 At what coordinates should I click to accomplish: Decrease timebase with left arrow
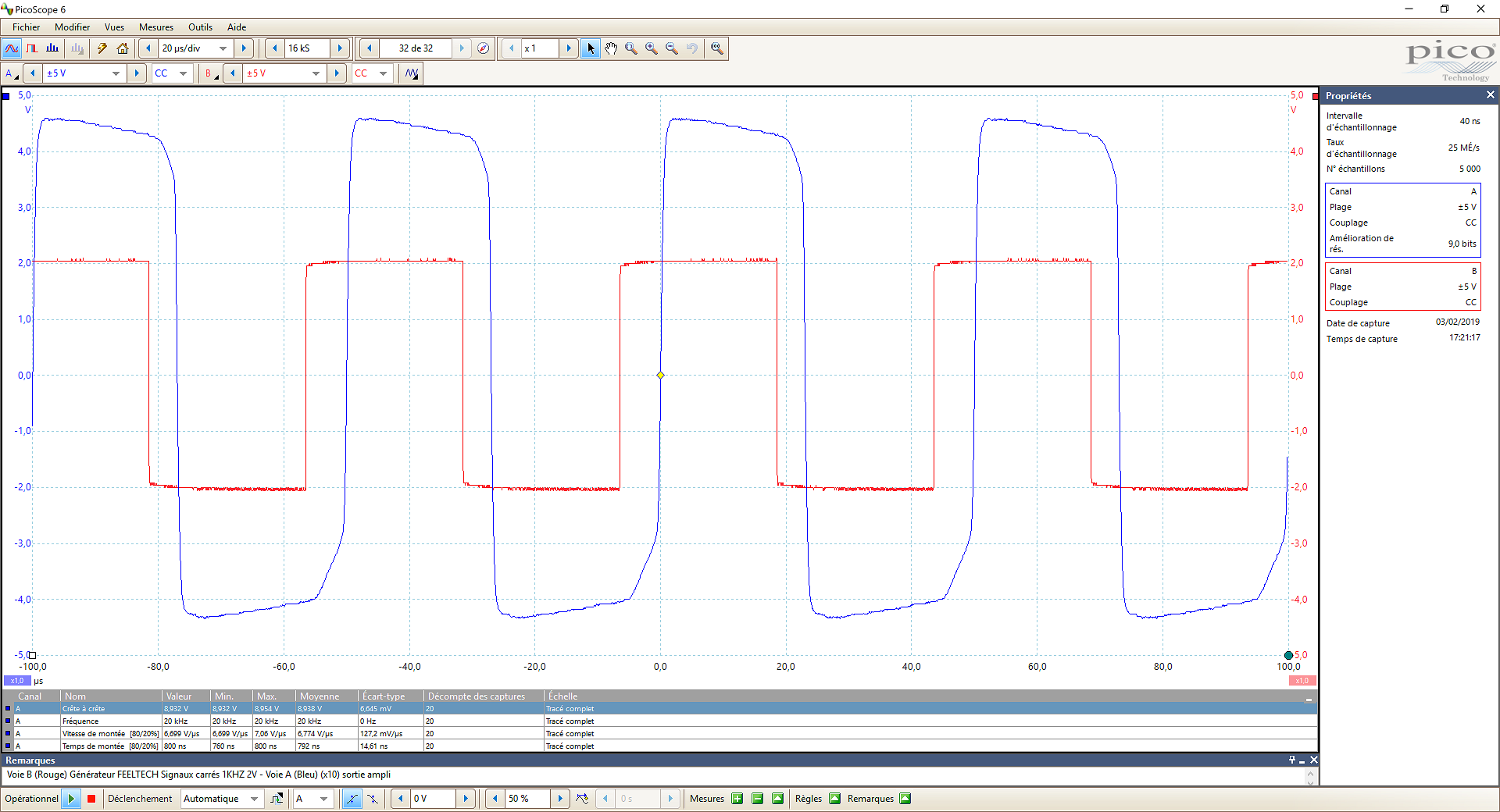pos(148,48)
